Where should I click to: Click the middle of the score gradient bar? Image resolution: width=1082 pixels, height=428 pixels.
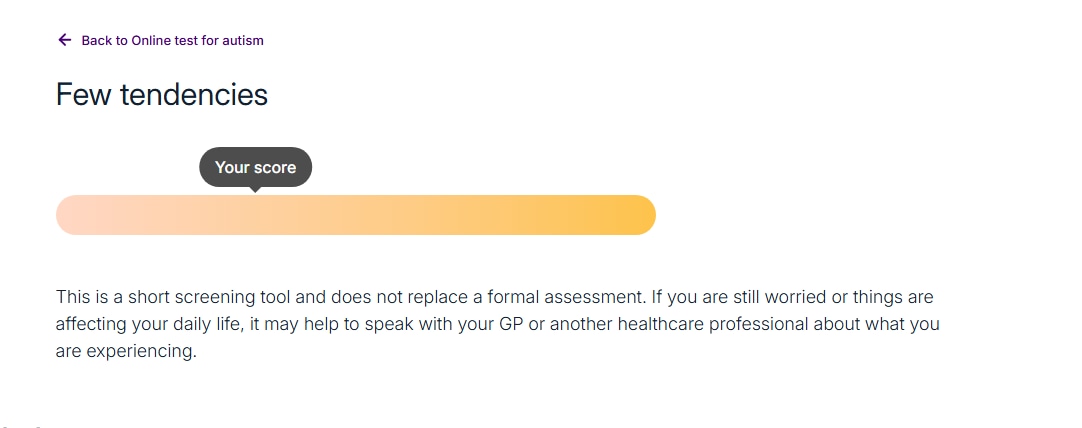coord(355,215)
